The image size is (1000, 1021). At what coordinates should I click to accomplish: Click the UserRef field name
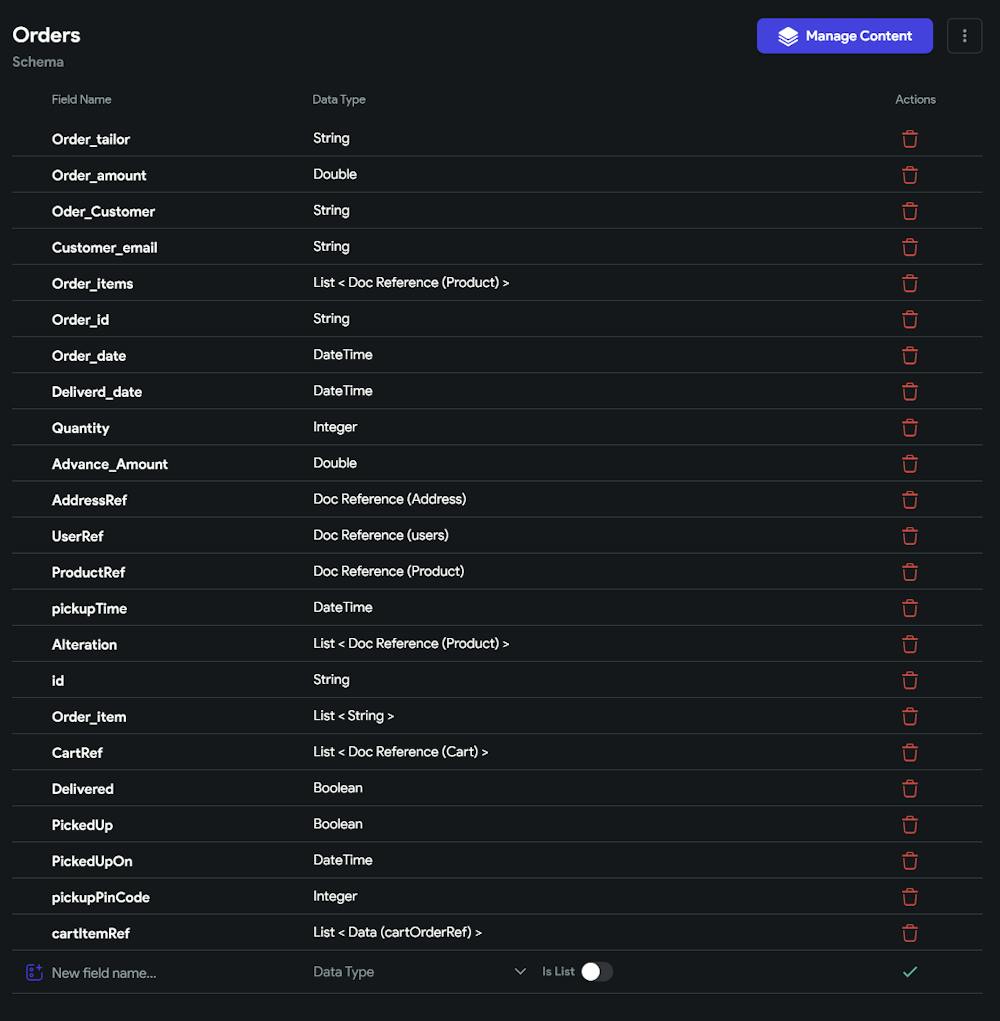77,536
